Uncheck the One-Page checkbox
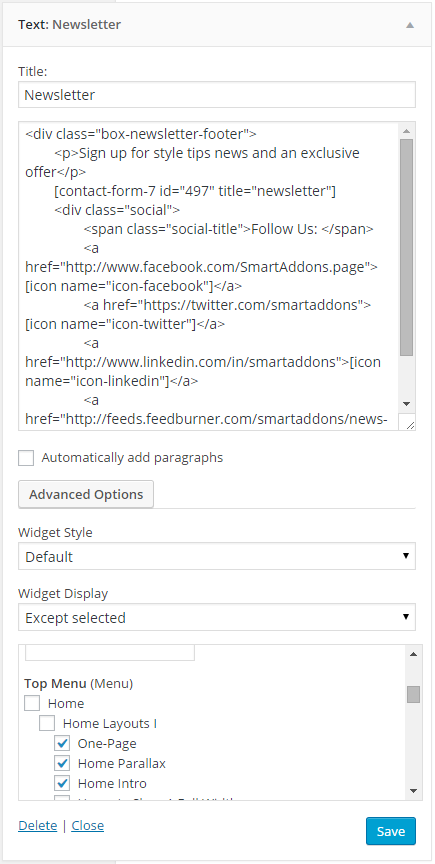Viewport: 435px width, 864px height. [62, 743]
